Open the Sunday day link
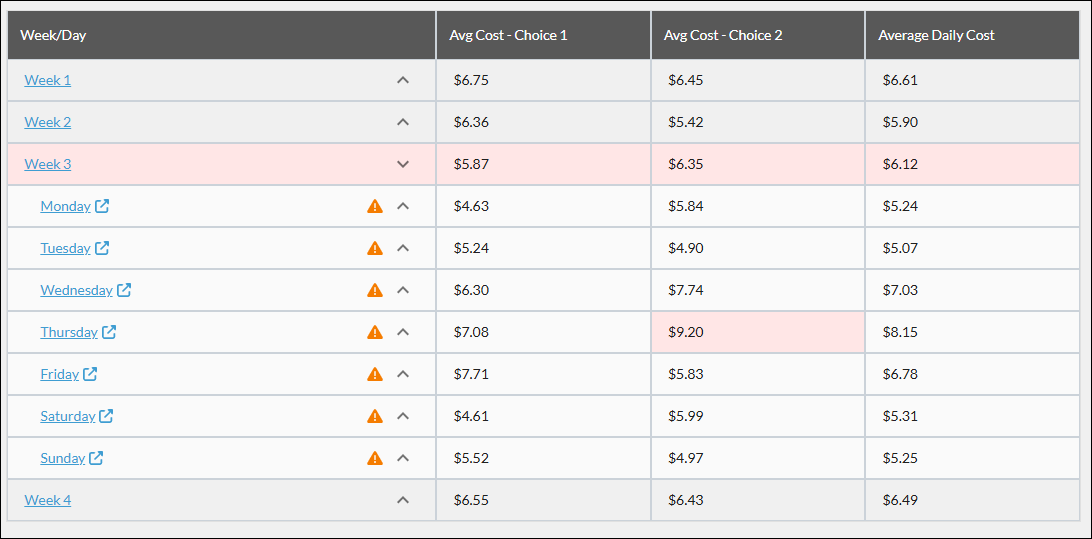1092x539 pixels. pyautogui.click(x=63, y=458)
